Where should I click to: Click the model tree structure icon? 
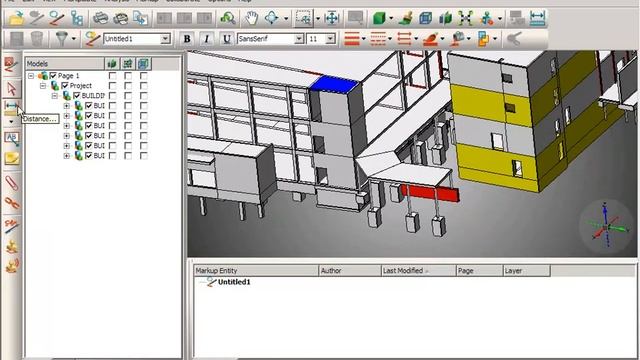coord(77,18)
